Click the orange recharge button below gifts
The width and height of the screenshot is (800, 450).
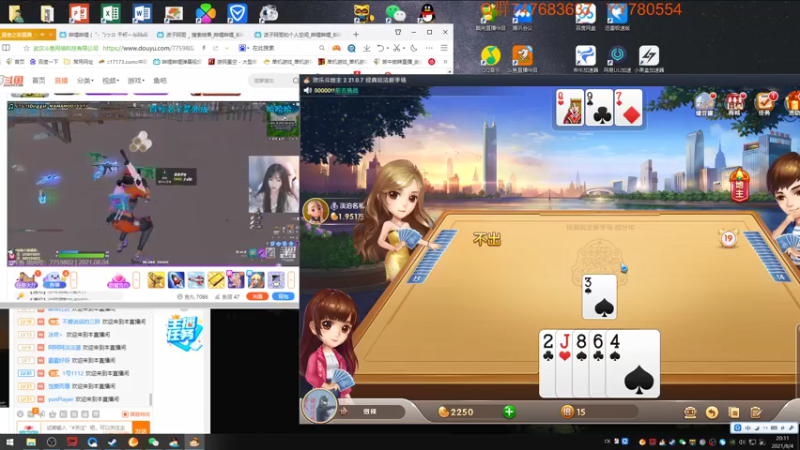point(258,296)
